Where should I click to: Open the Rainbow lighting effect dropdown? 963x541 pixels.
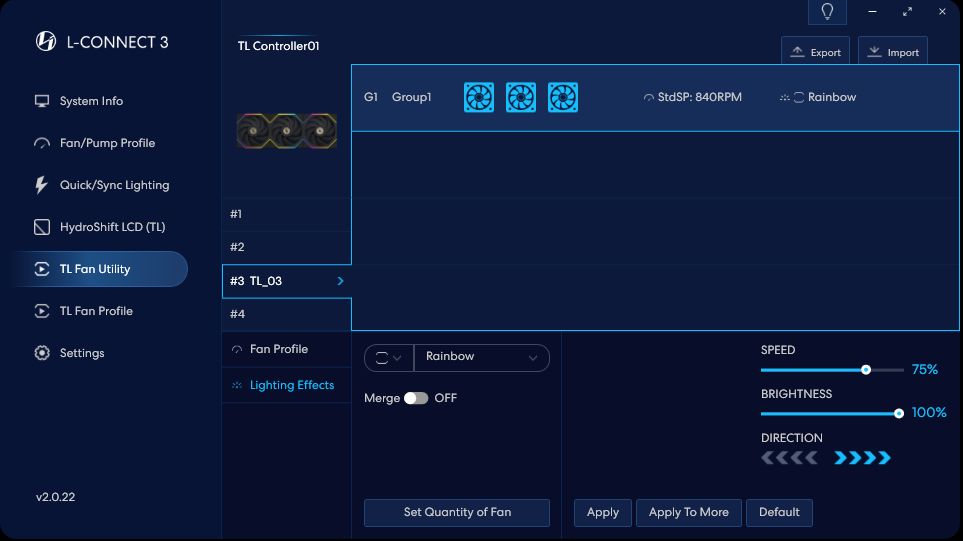coord(481,357)
